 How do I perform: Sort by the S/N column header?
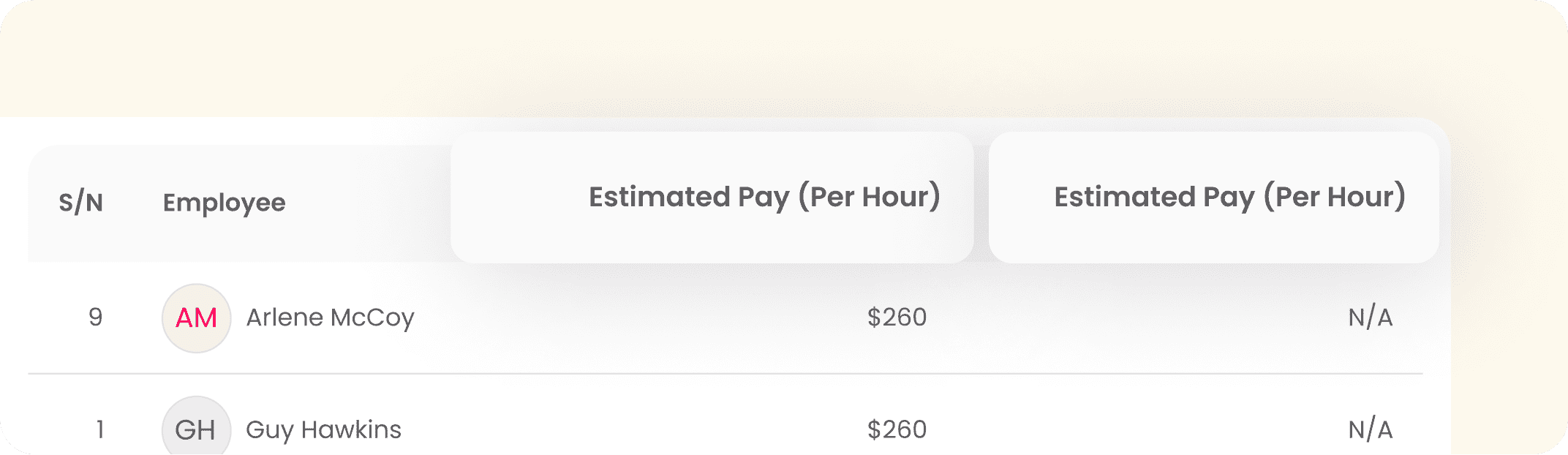pos(80,203)
